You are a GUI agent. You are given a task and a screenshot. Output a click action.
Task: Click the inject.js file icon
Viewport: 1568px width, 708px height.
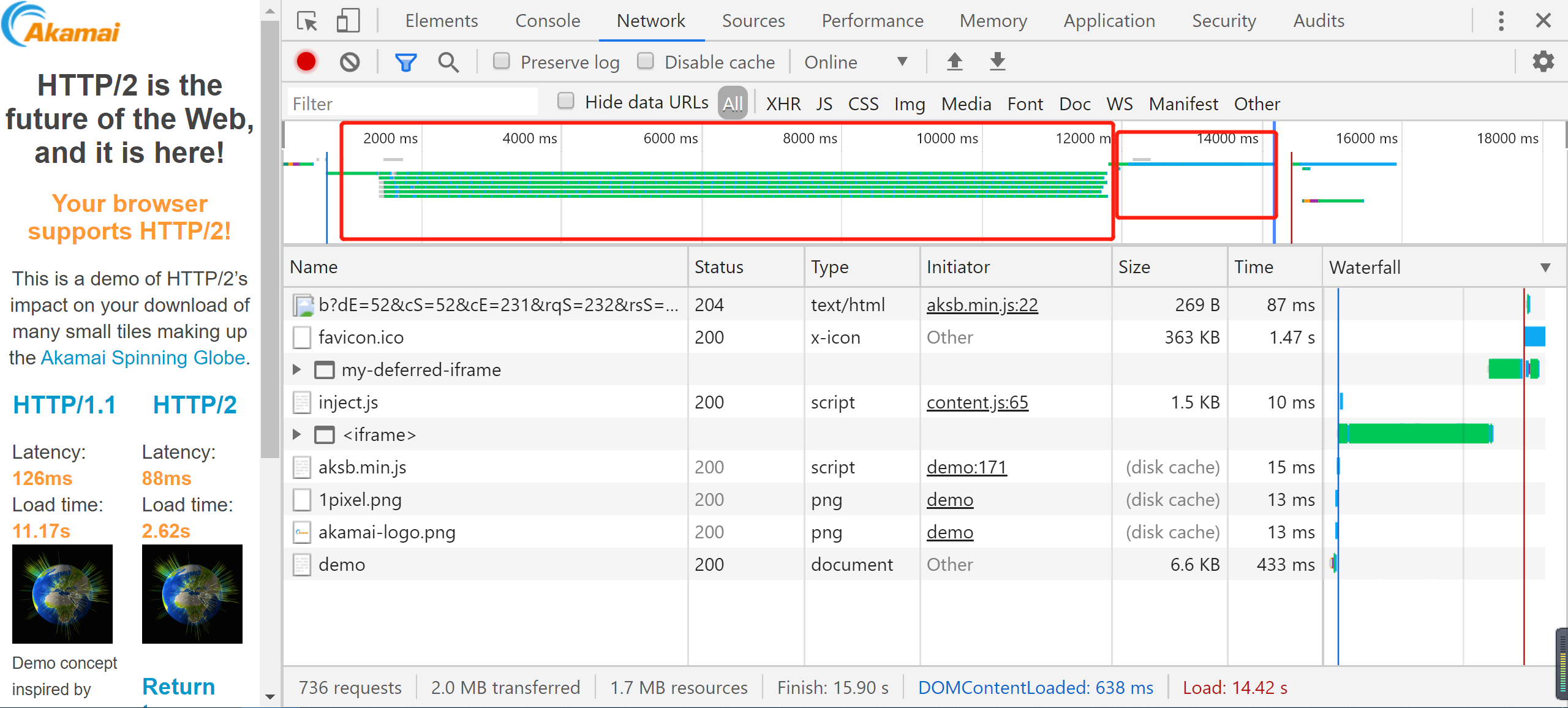tap(301, 402)
